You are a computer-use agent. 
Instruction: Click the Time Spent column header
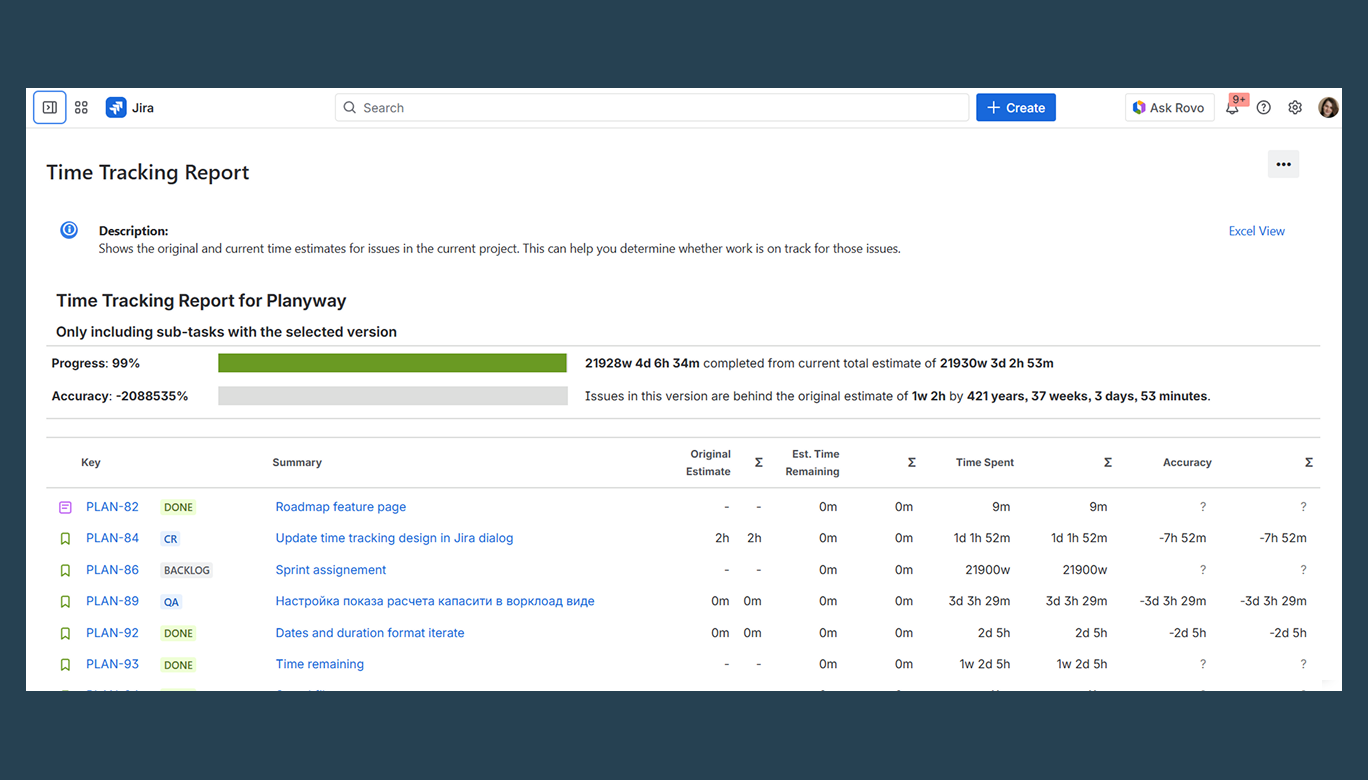985,463
